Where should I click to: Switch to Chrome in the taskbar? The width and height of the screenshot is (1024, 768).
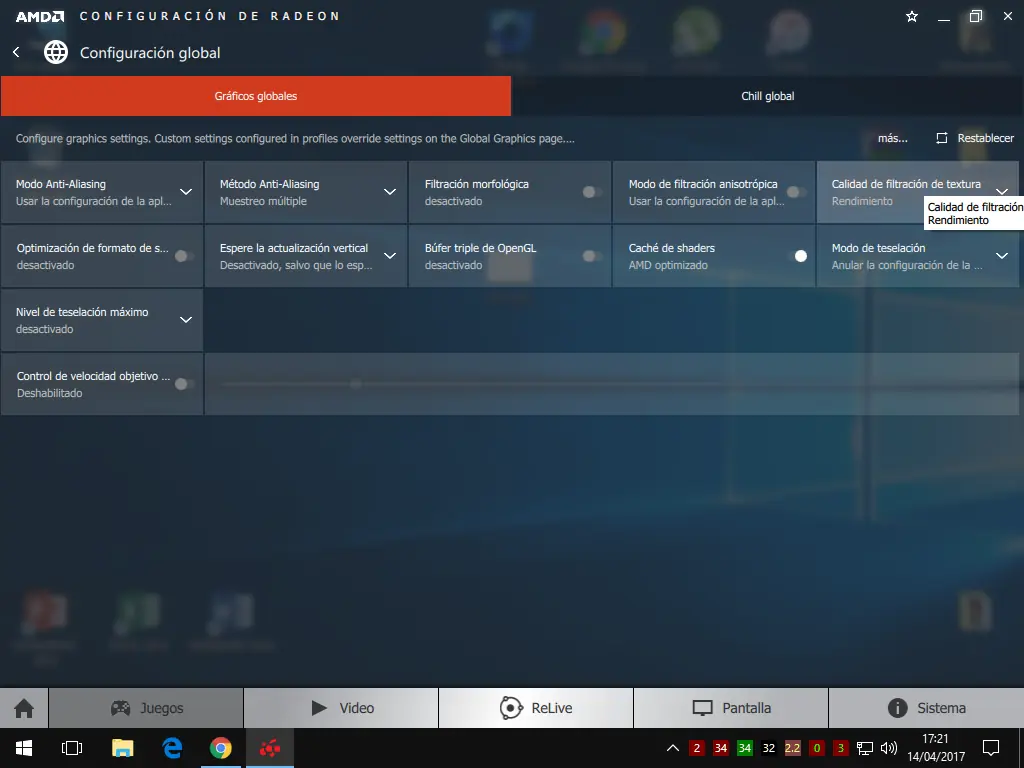pyautogui.click(x=221, y=748)
